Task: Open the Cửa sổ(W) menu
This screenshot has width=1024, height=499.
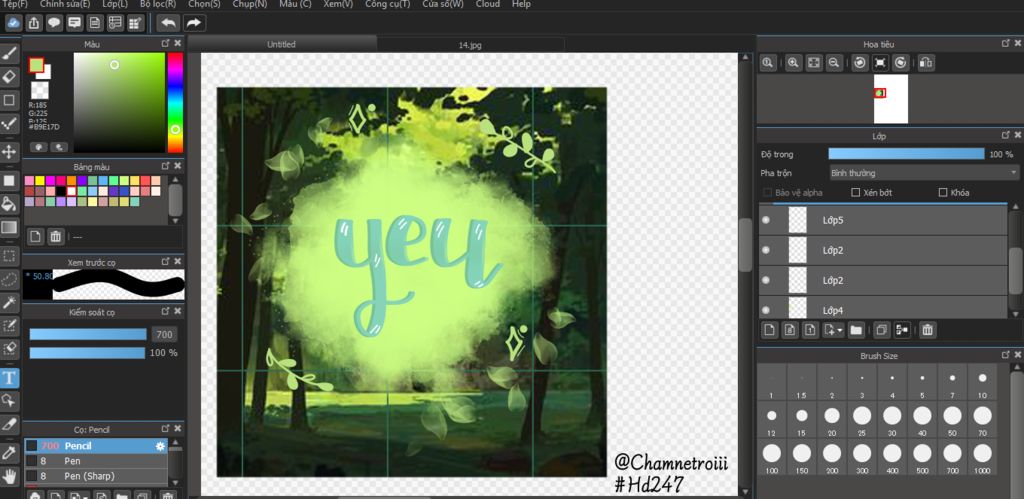Action: [x=443, y=4]
